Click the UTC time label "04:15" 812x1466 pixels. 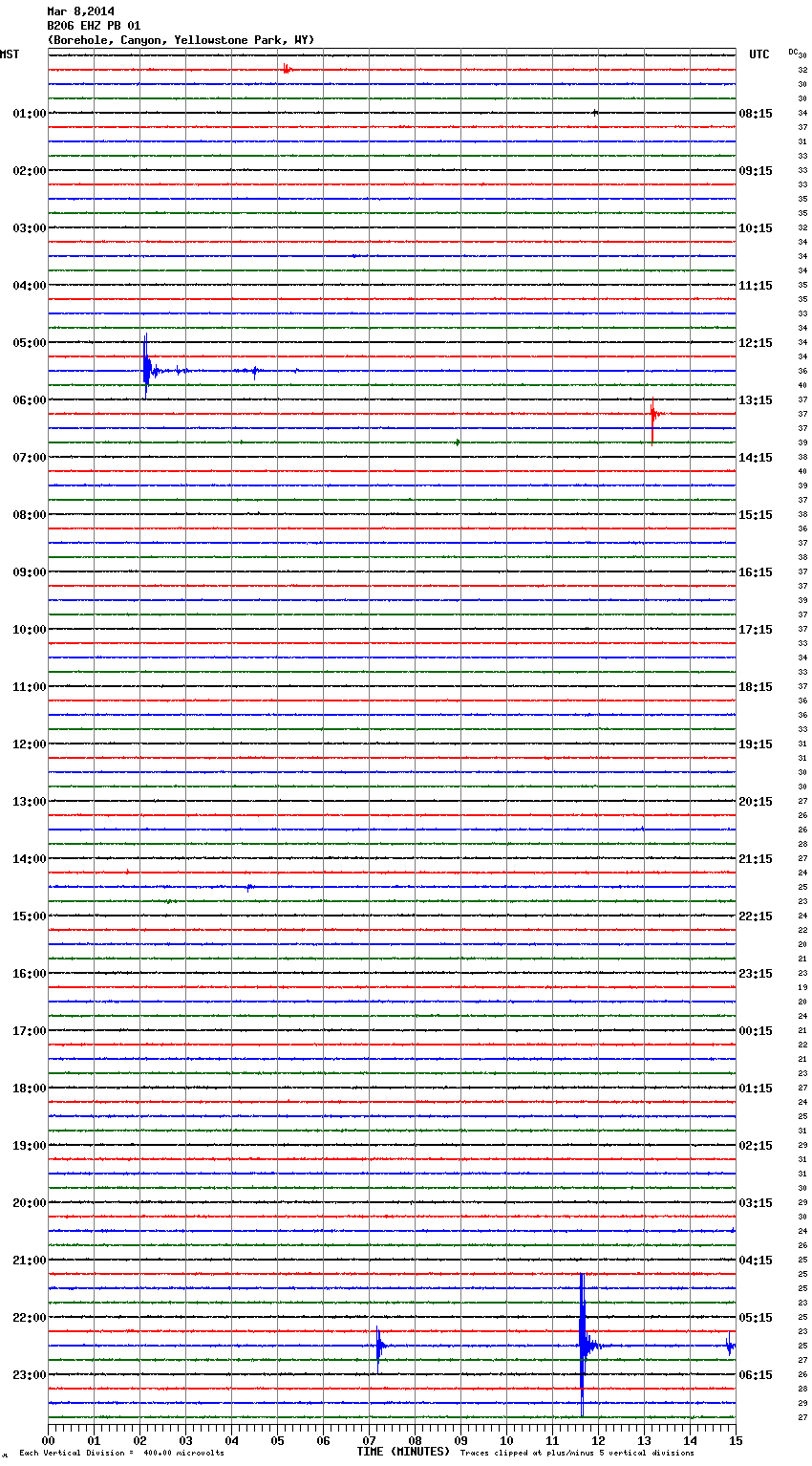pyautogui.click(x=756, y=1261)
